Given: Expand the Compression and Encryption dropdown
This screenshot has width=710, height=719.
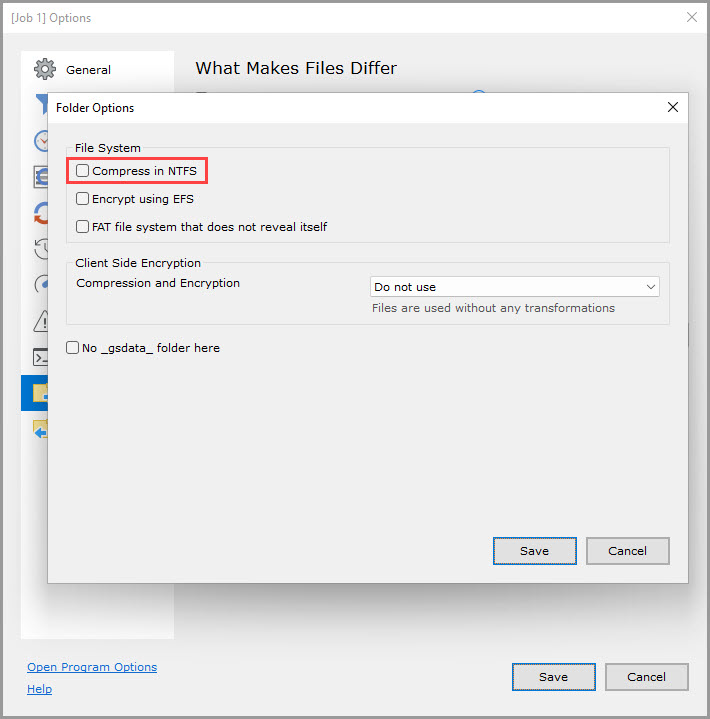Looking at the screenshot, I should 514,287.
